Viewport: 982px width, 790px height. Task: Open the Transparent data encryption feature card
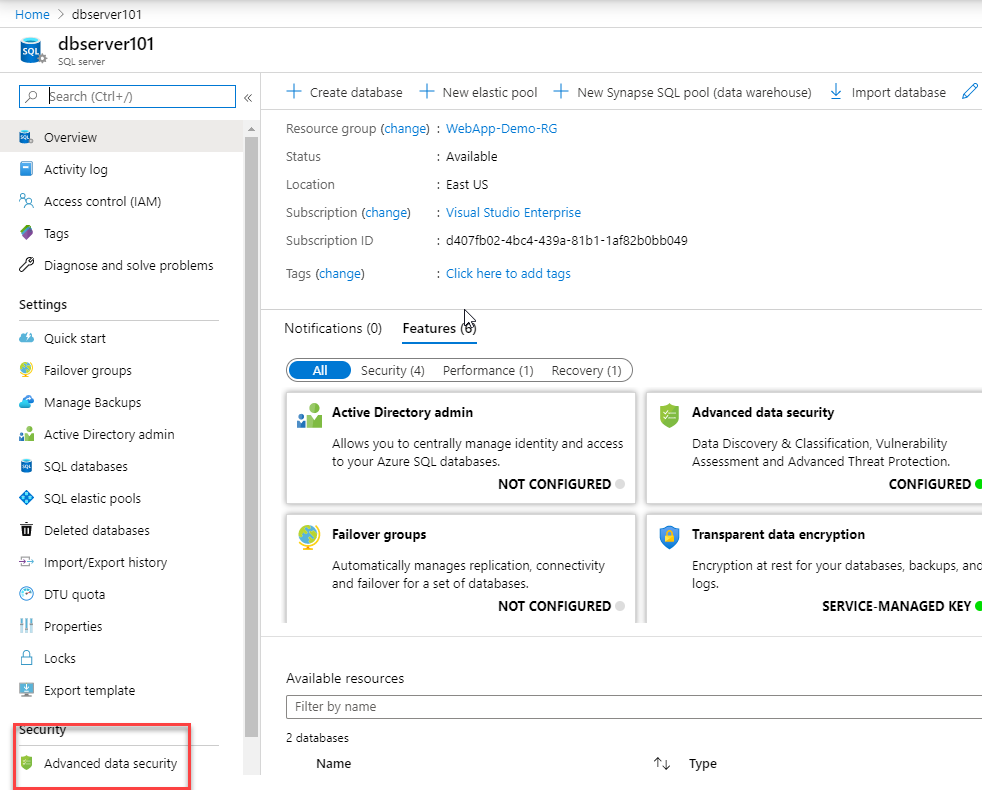[814, 569]
